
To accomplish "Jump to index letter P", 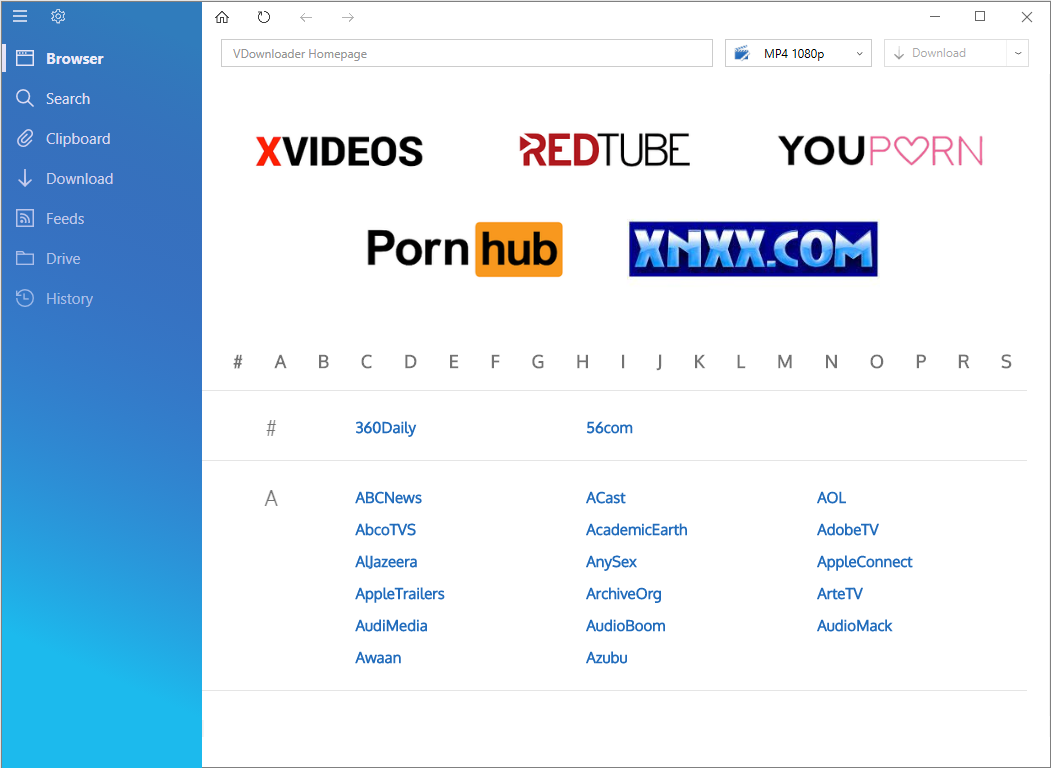I will click(921, 363).
